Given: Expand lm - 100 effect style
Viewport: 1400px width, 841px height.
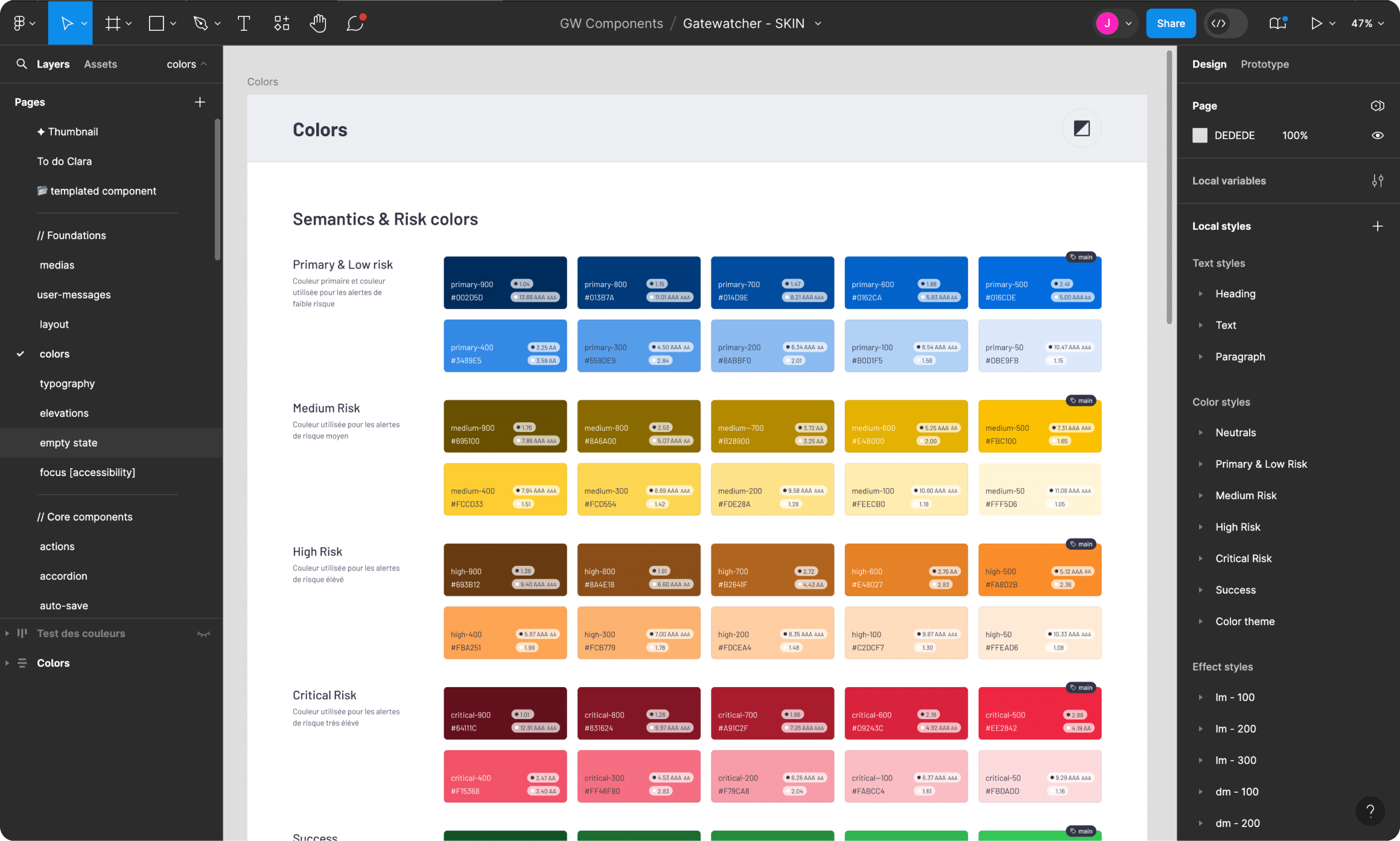Looking at the screenshot, I should [1200, 697].
